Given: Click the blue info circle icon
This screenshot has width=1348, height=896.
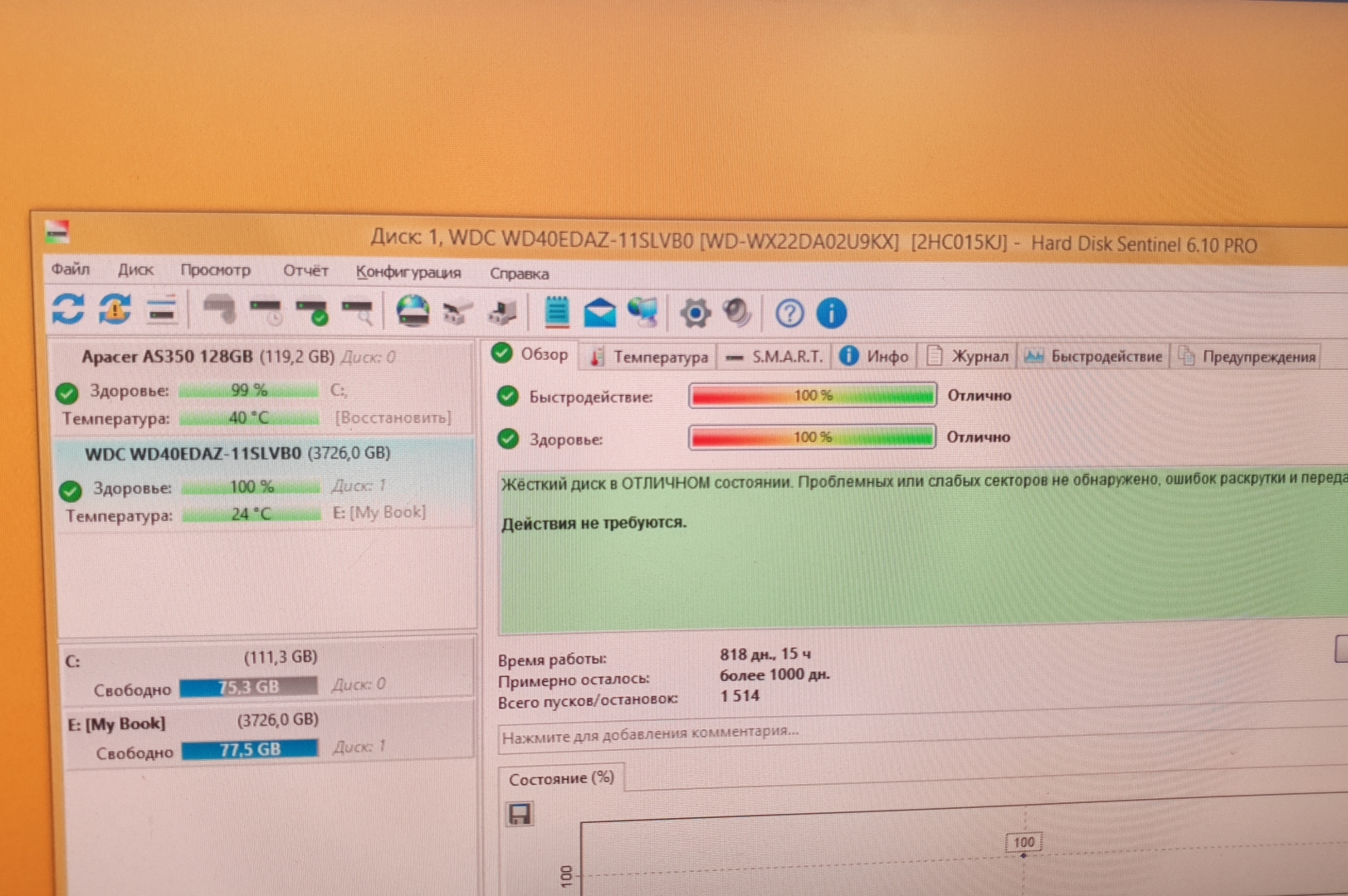Looking at the screenshot, I should 832,313.
